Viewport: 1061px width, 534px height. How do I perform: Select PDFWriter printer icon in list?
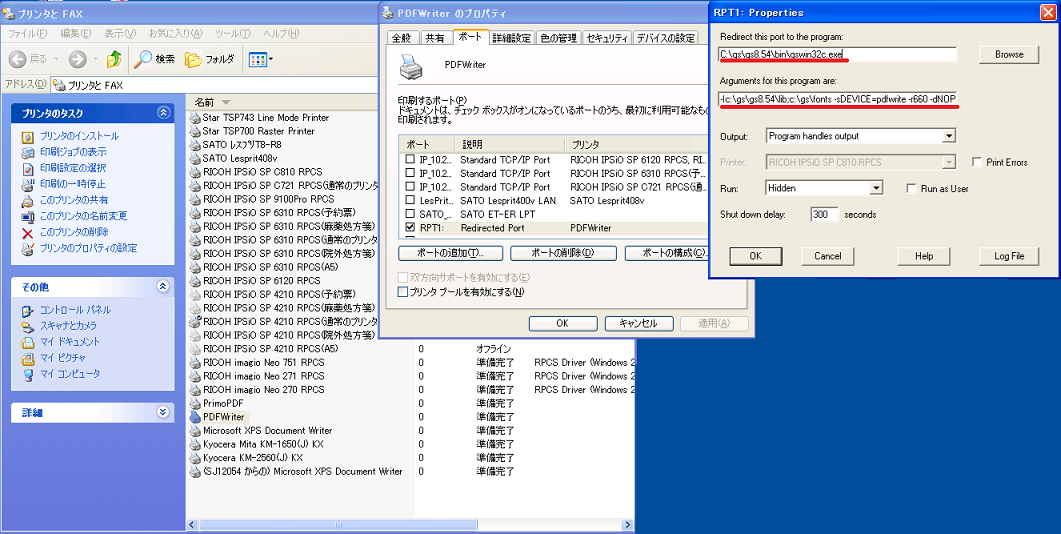[196, 417]
